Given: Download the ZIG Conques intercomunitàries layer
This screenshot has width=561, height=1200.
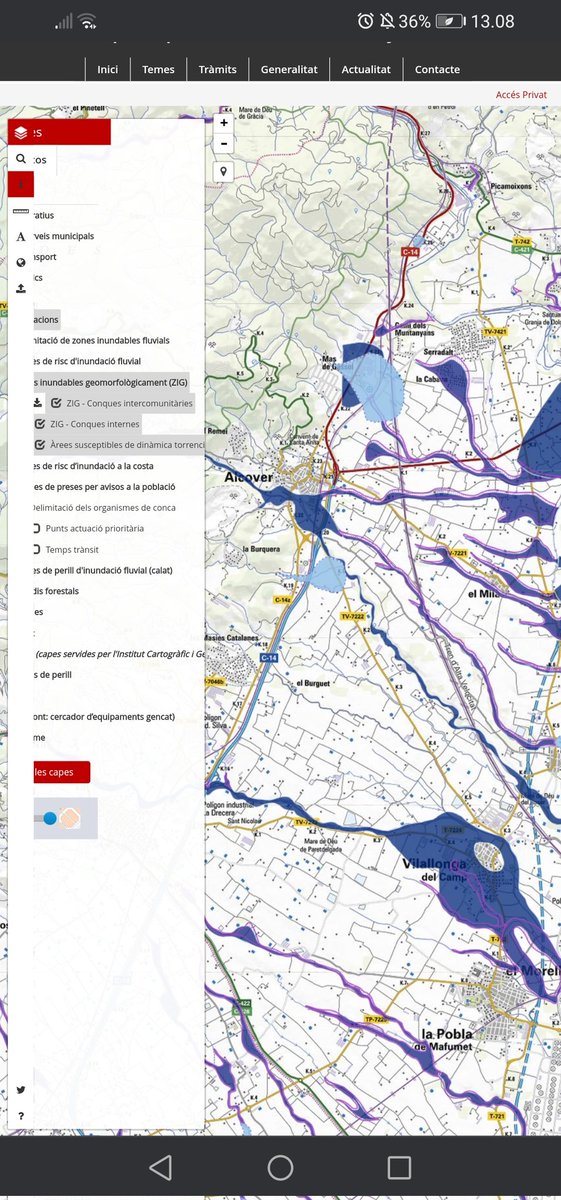Looking at the screenshot, I should point(38,402).
